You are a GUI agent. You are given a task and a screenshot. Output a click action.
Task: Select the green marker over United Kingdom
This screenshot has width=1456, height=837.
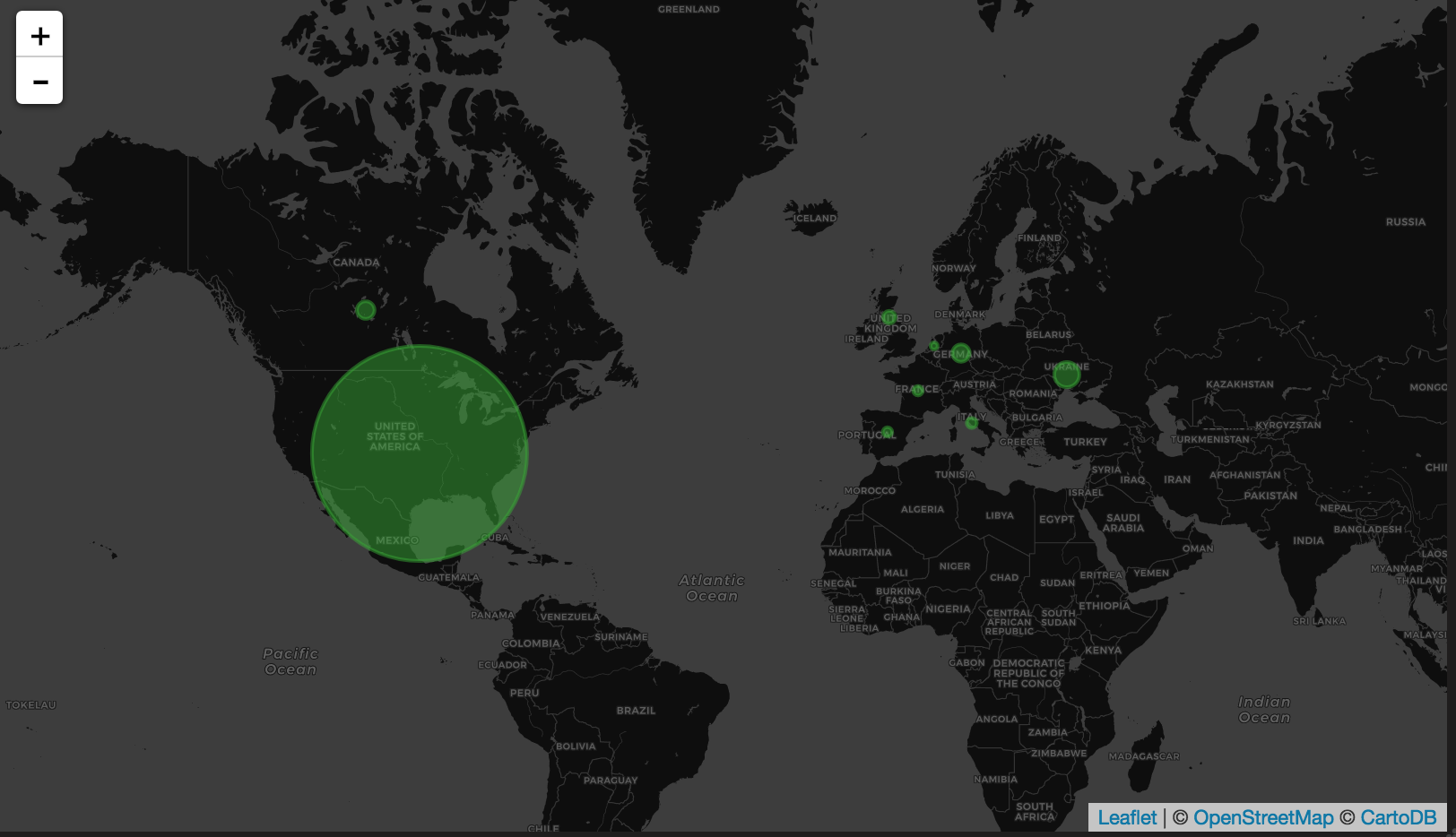tap(888, 317)
